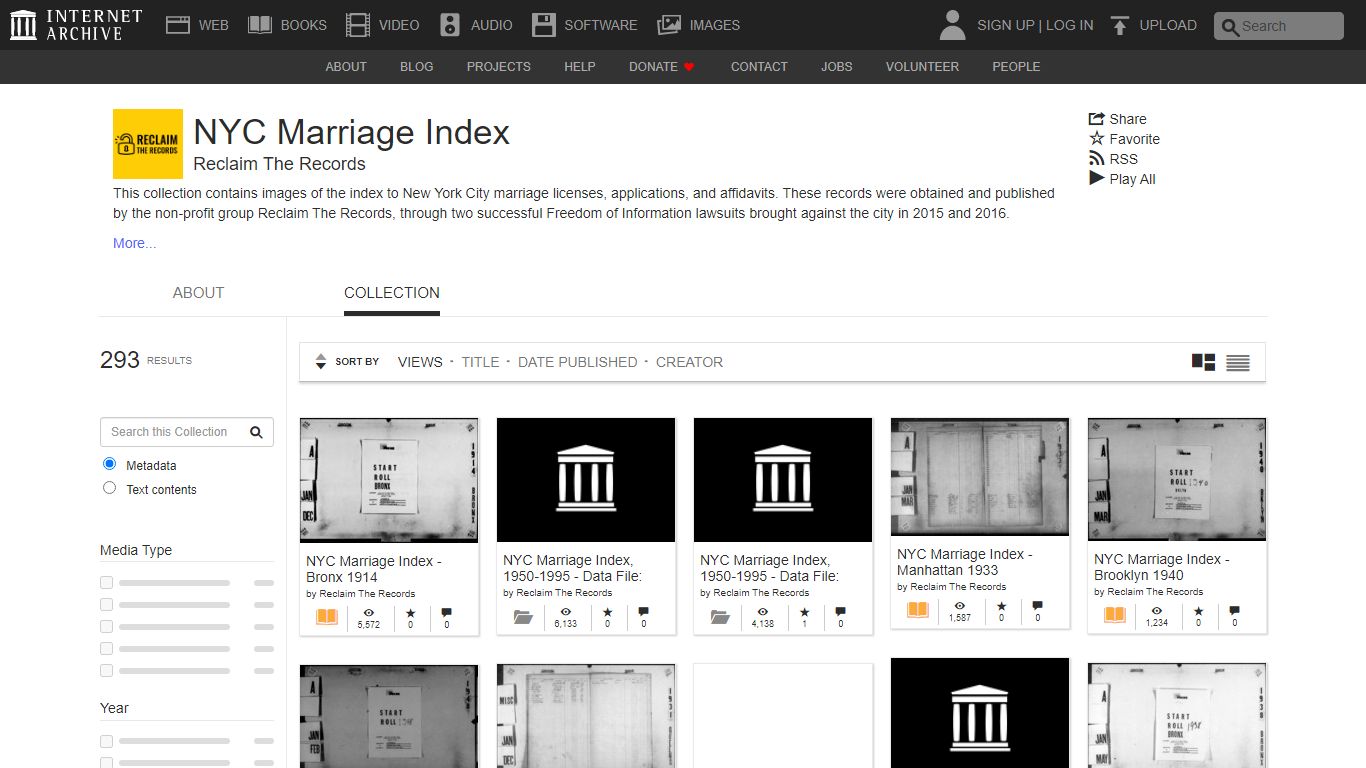This screenshot has height=768, width=1366.
Task: Switch to the ABOUT tab
Action: tap(198, 293)
